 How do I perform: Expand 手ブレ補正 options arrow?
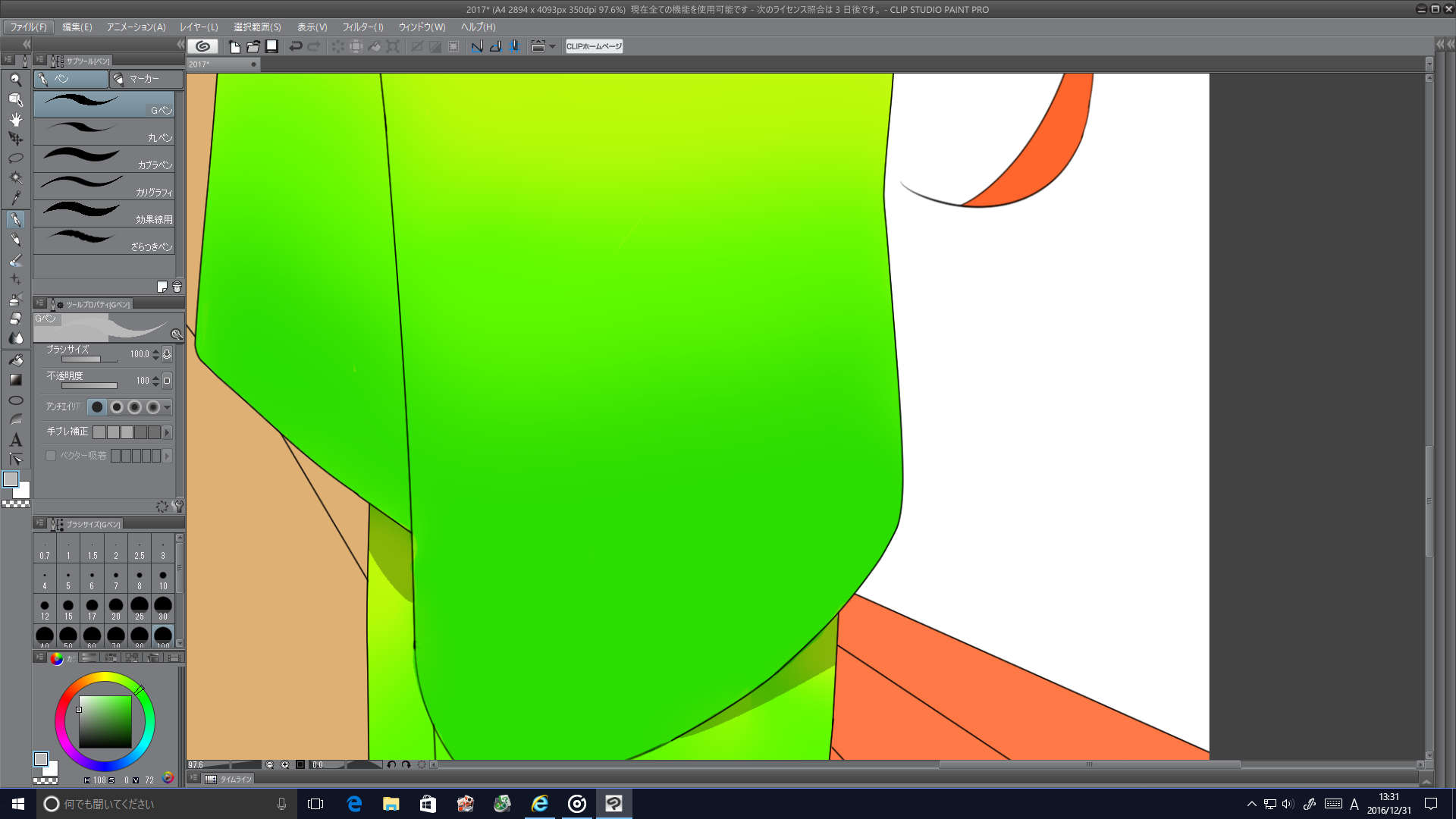coord(168,432)
